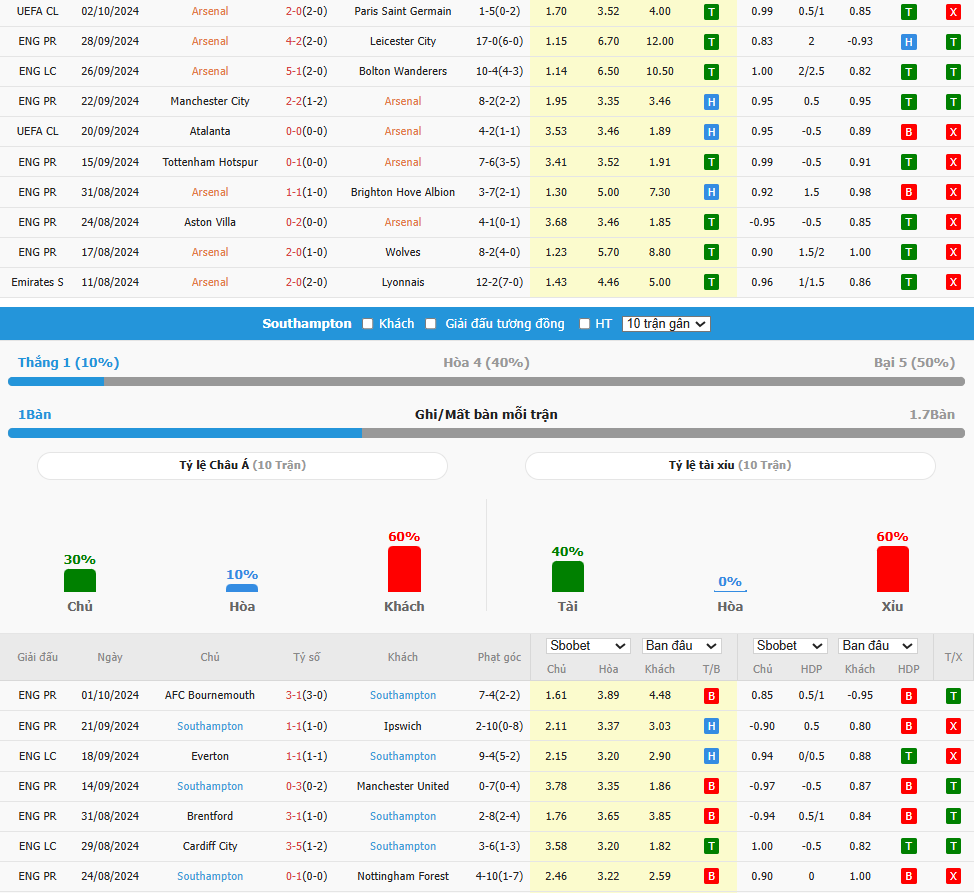Click the Phạt góc column header

(499, 657)
